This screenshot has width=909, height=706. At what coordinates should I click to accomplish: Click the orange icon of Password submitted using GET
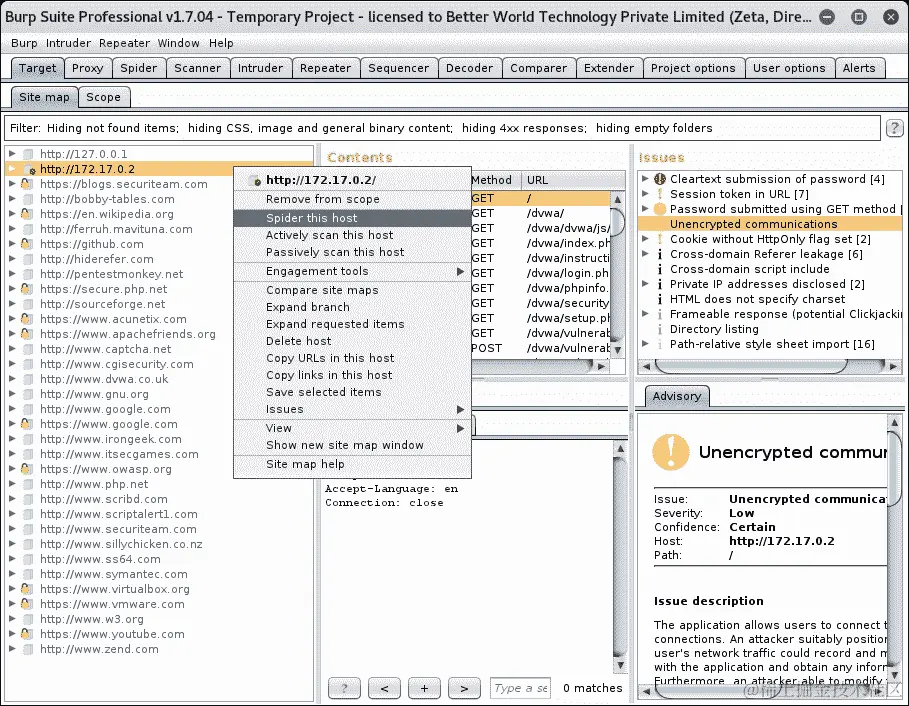tap(660, 209)
